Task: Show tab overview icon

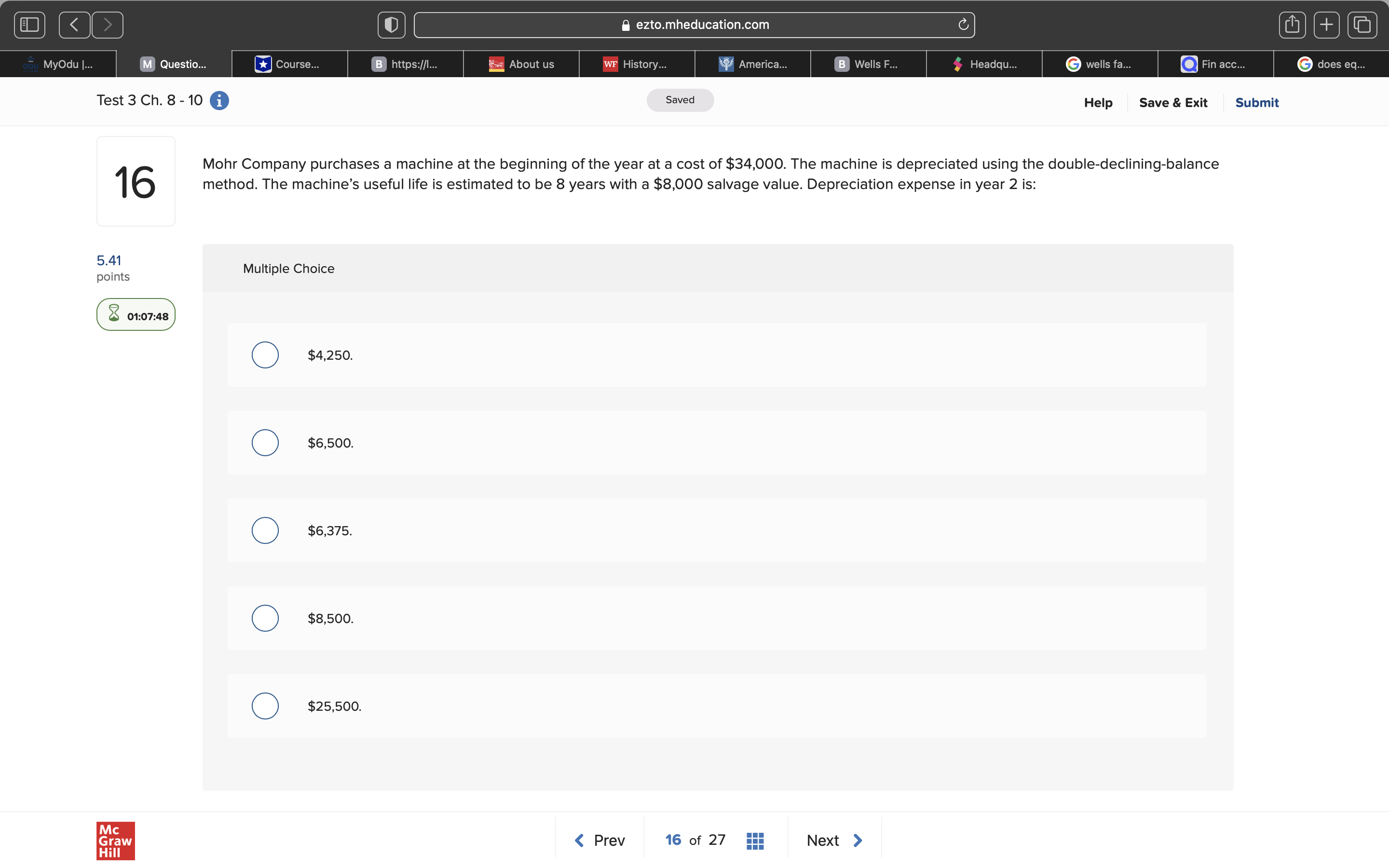Action: [x=1362, y=25]
